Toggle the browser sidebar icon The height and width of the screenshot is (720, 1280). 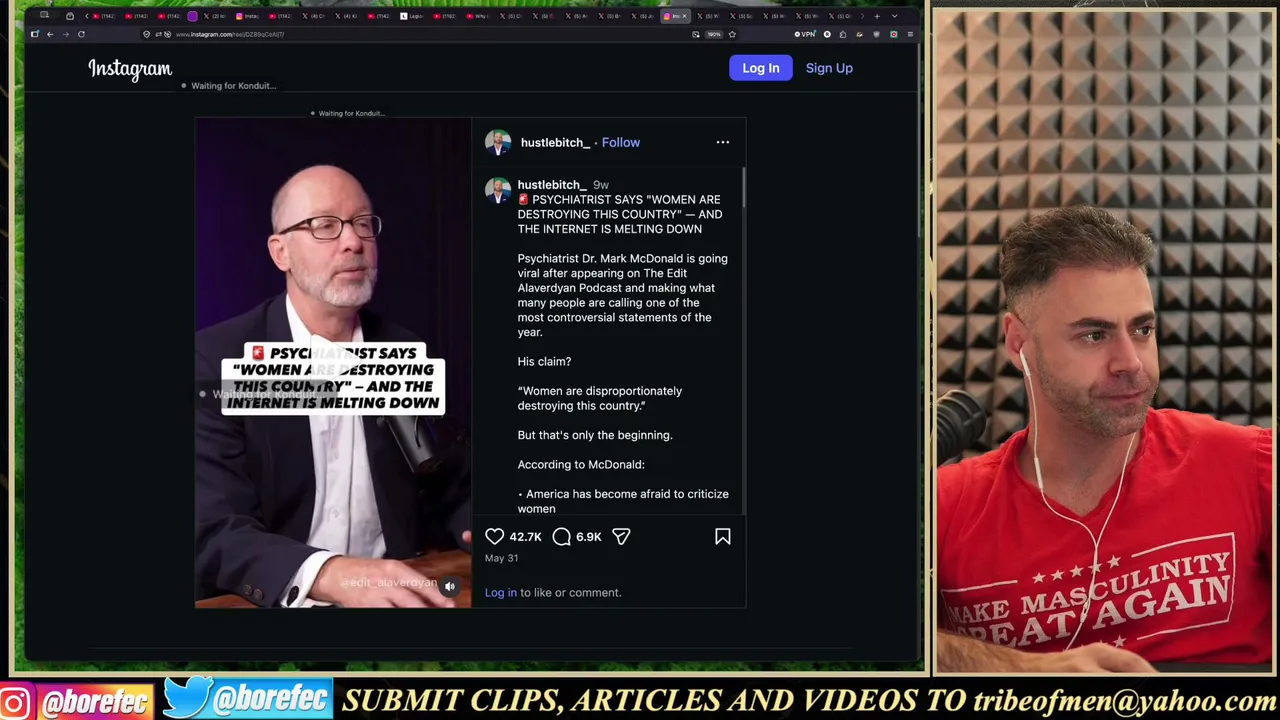[35, 34]
